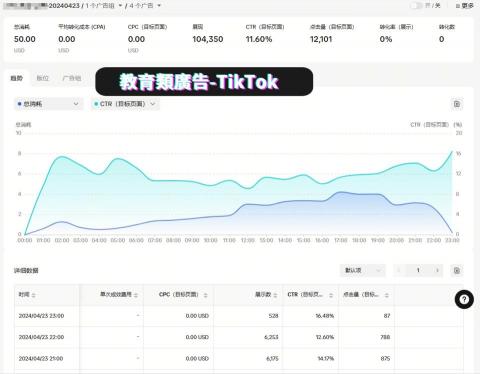The width and height of the screenshot is (480, 374).
Task: Click the 点击量 value 12,101
Action: tap(321, 39)
